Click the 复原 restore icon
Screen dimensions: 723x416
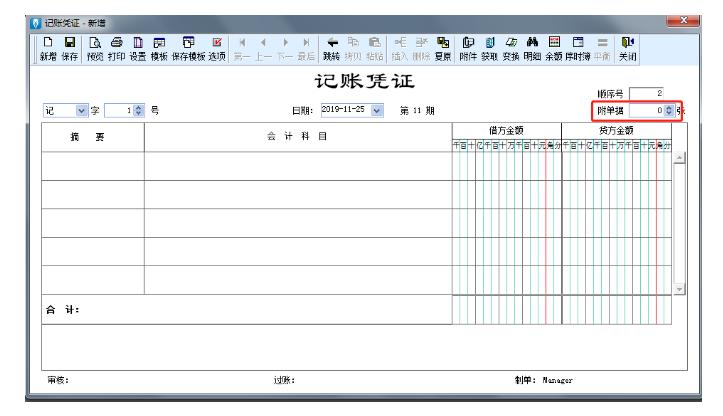443,48
